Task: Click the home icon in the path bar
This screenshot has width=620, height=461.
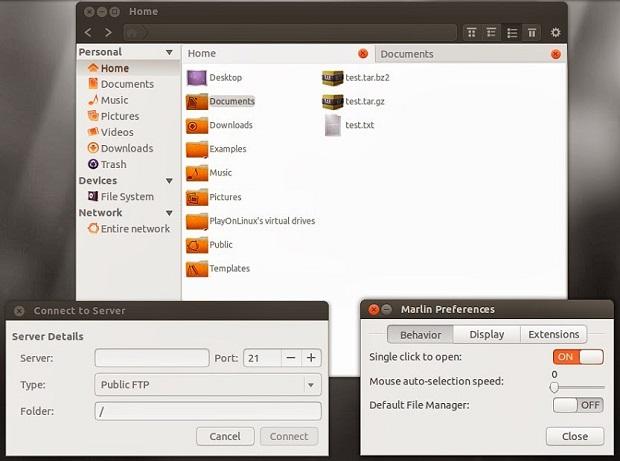Action: (x=132, y=33)
